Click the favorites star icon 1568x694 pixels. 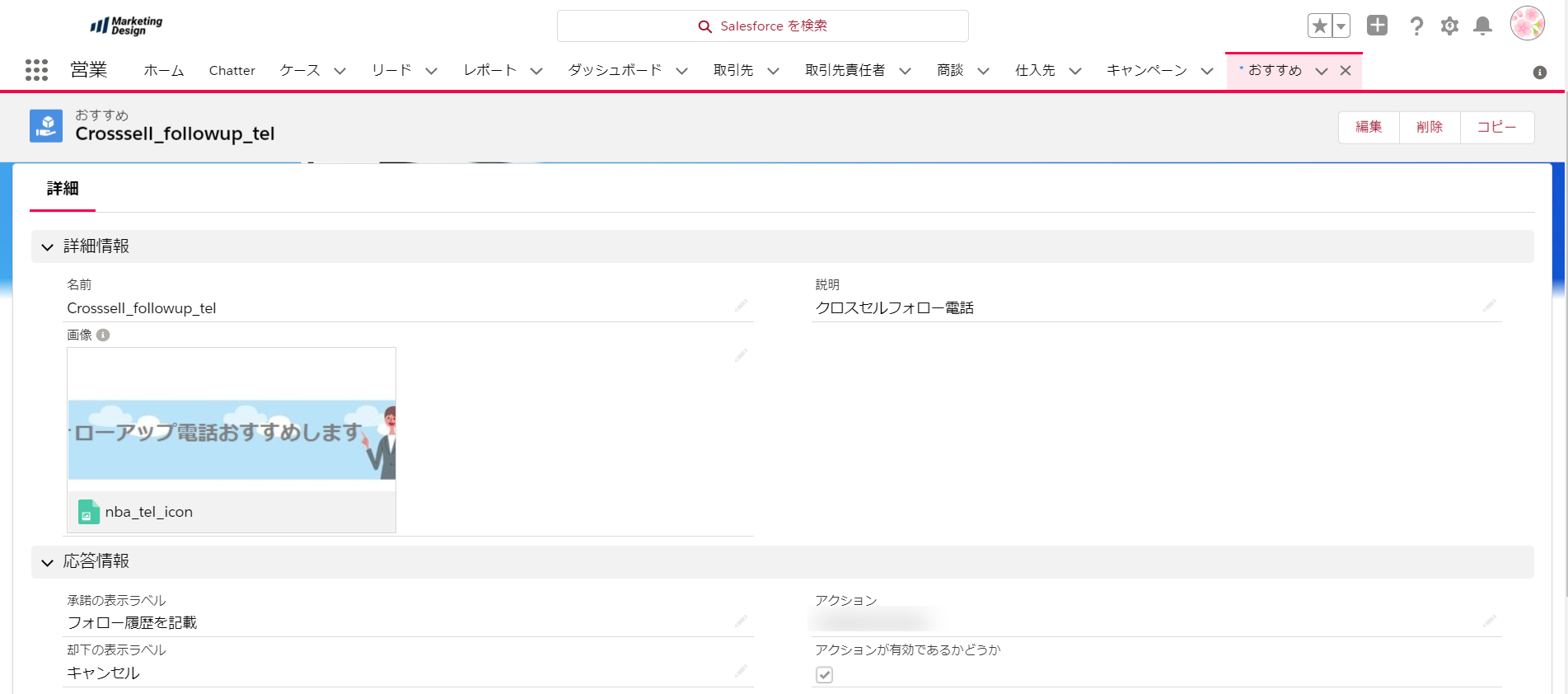click(x=1319, y=26)
